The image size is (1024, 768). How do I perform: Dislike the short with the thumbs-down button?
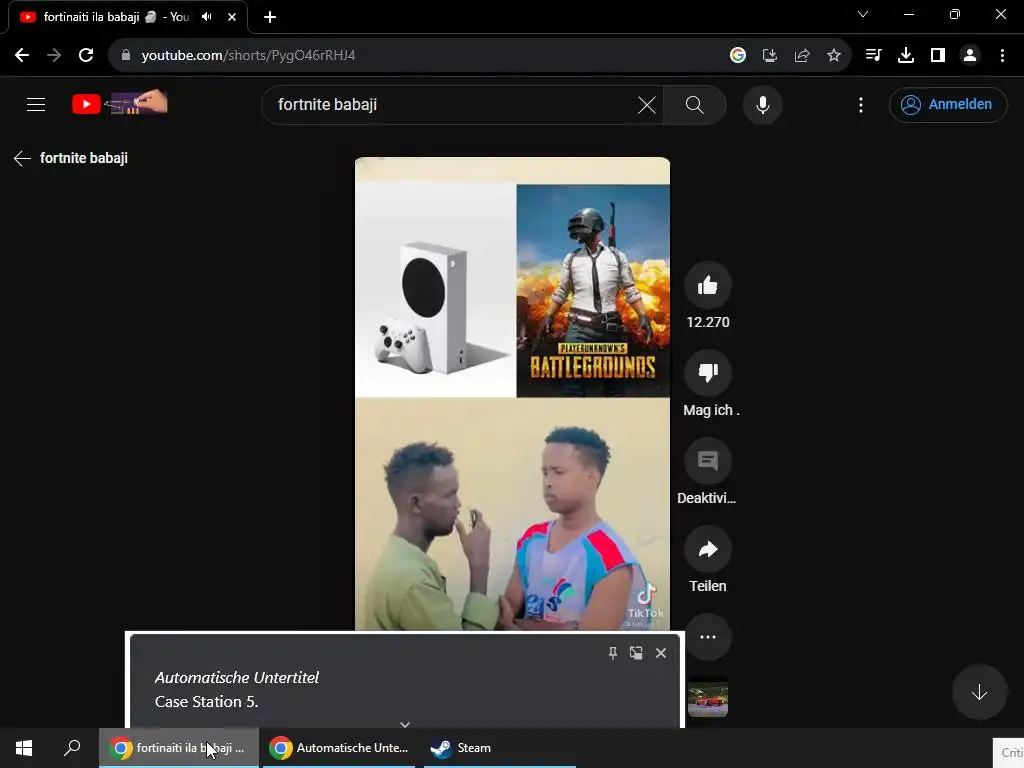point(708,373)
